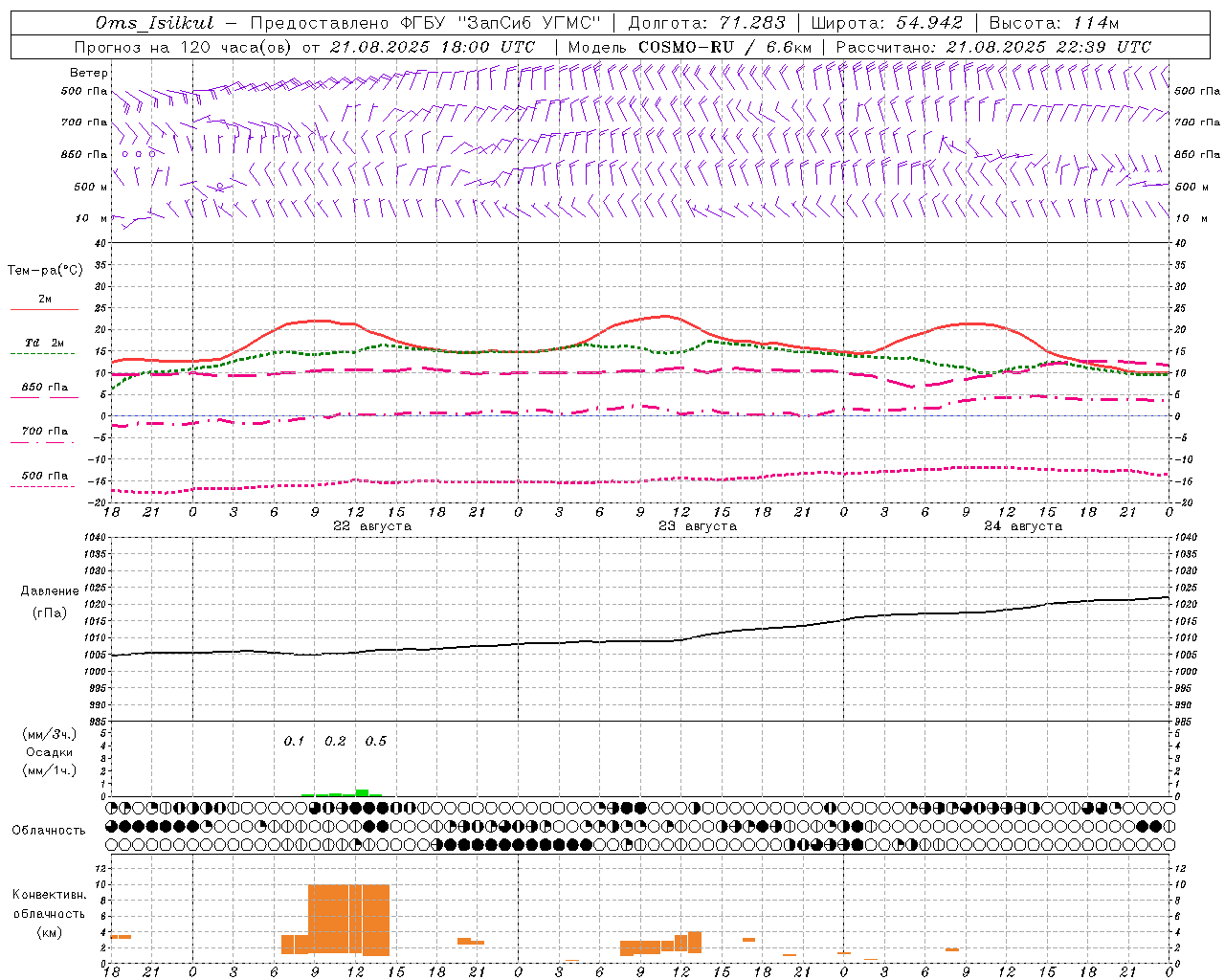Screen dimensions: 1225x980
Task: Click the 24 августа date label
Action: 1023,526
